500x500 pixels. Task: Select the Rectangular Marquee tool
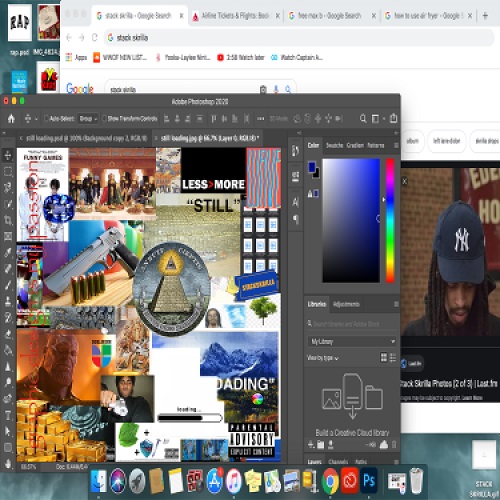coord(8,172)
